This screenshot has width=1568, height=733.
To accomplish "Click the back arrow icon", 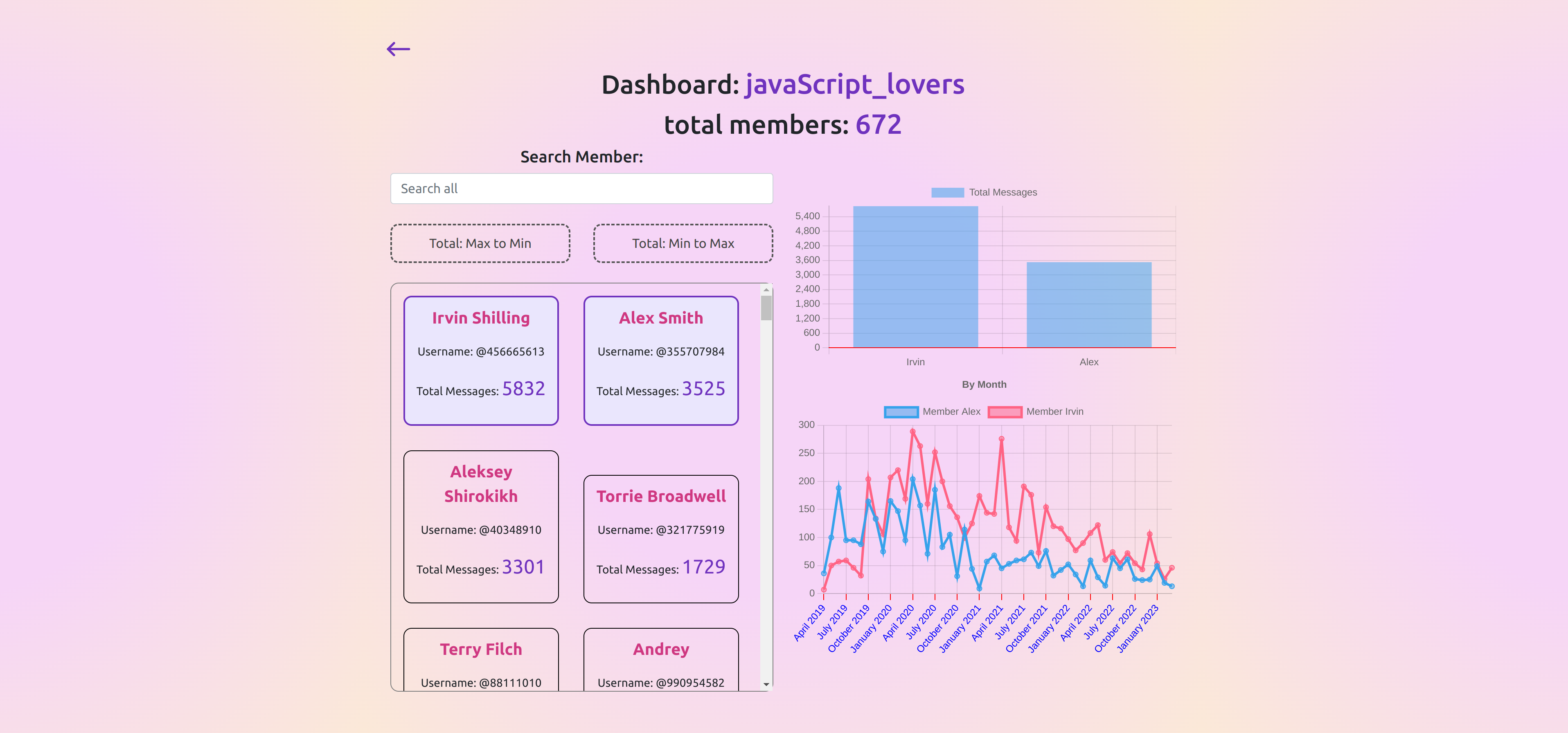I will coord(398,49).
